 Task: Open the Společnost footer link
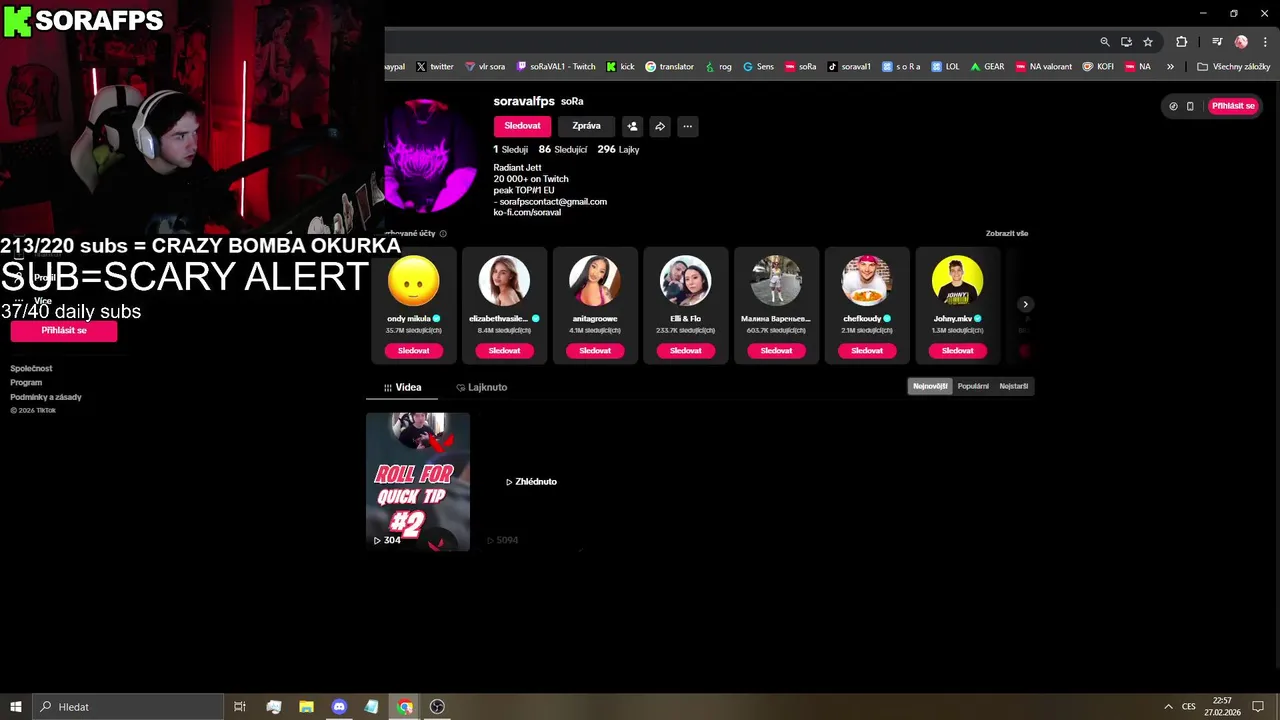coord(31,368)
